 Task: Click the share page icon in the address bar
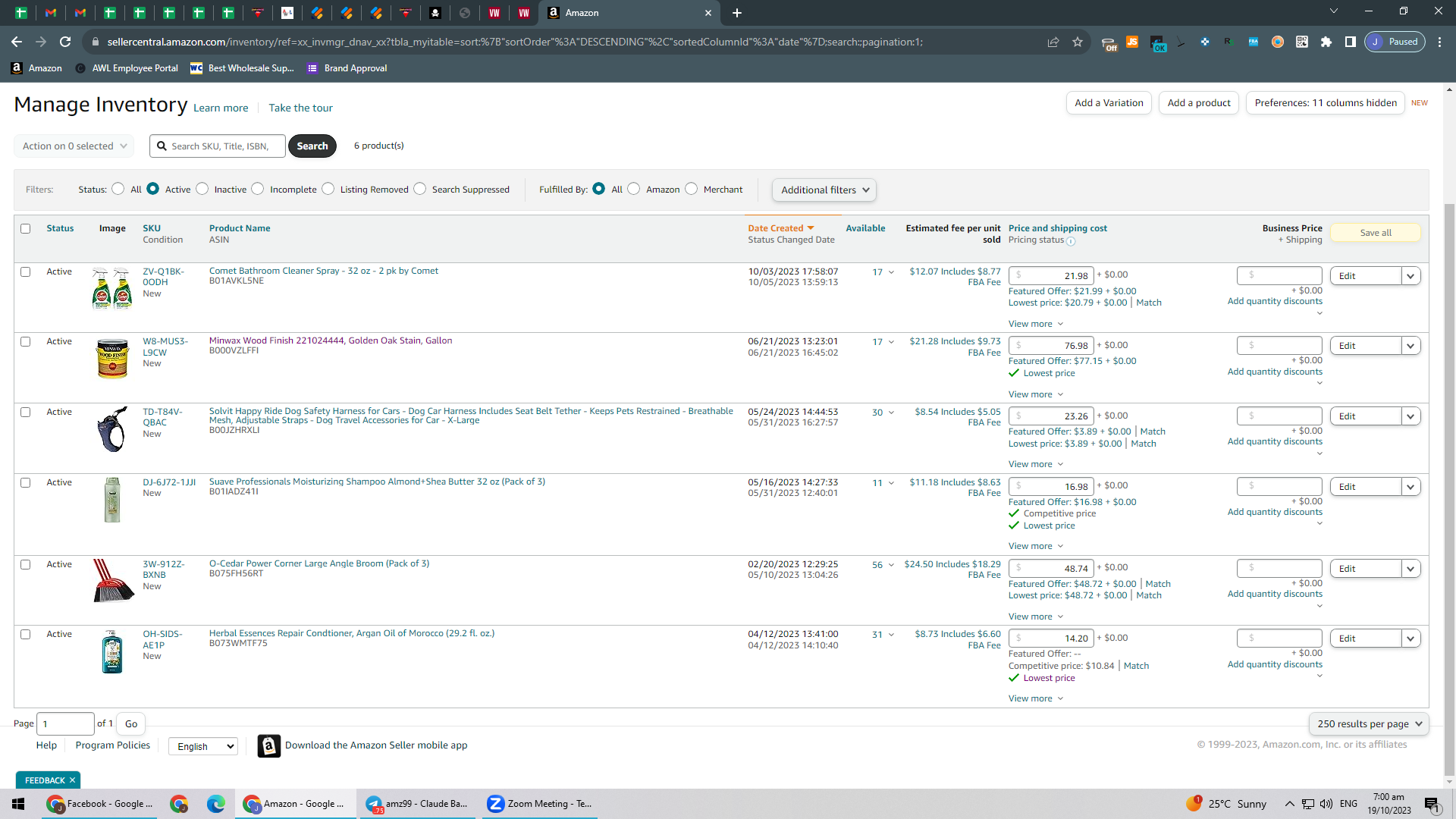[x=1053, y=42]
